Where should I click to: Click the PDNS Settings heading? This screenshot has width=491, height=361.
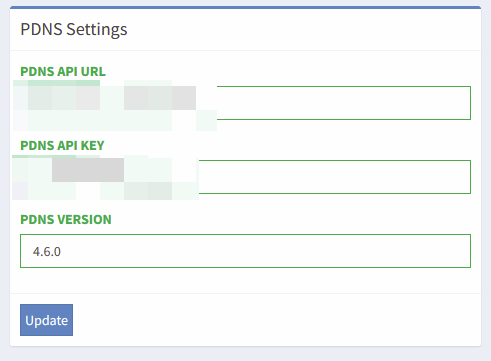tap(74, 29)
